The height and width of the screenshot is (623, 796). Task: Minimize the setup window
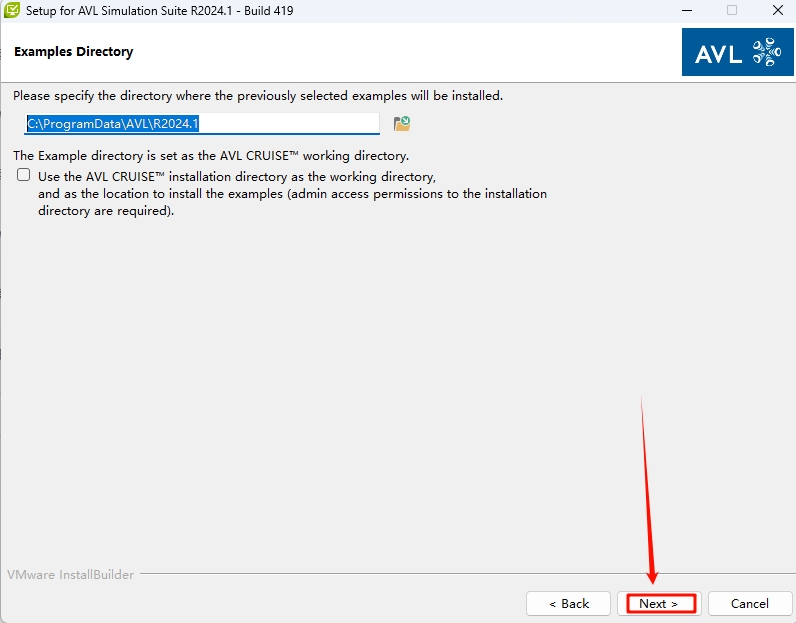tap(688, 11)
